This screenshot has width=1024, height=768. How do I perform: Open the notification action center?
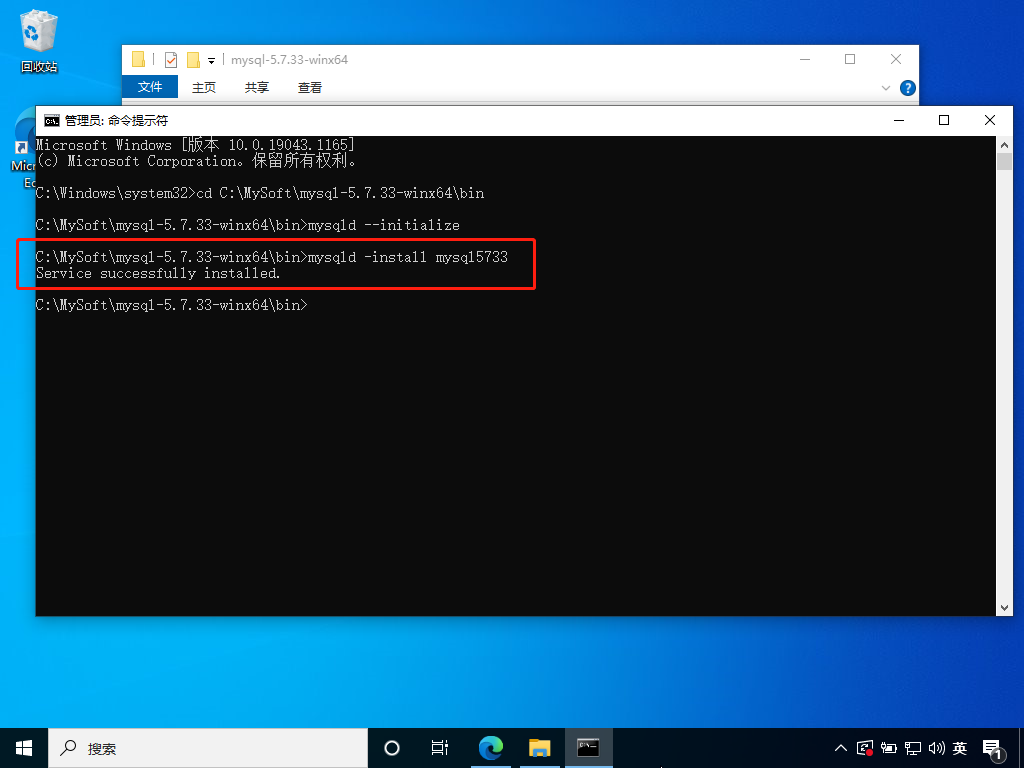pyautogui.click(x=993, y=748)
